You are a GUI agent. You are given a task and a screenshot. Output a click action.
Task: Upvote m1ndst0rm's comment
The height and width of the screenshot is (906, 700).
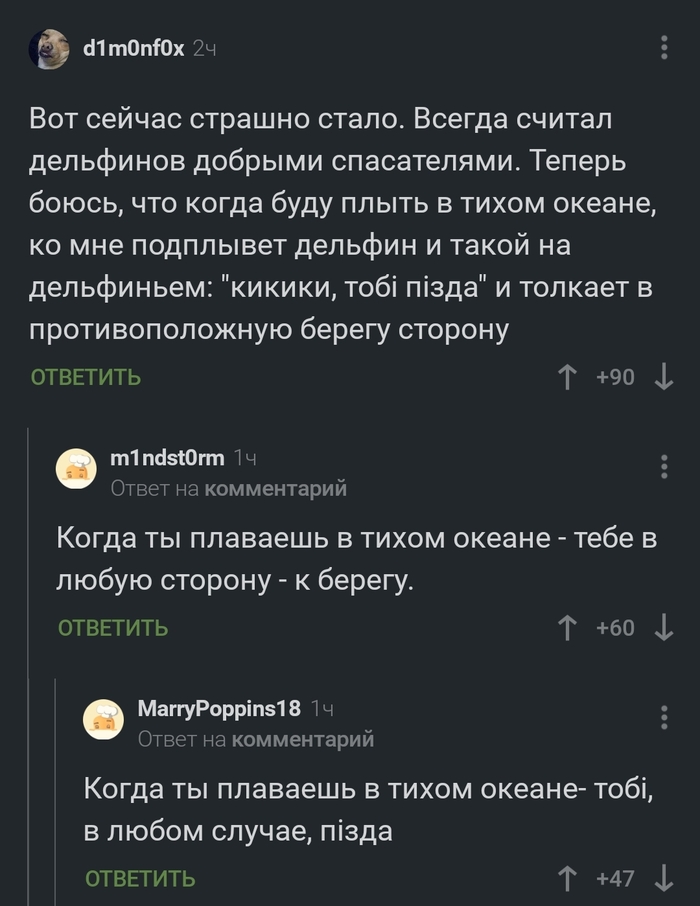tap(567, 627)
